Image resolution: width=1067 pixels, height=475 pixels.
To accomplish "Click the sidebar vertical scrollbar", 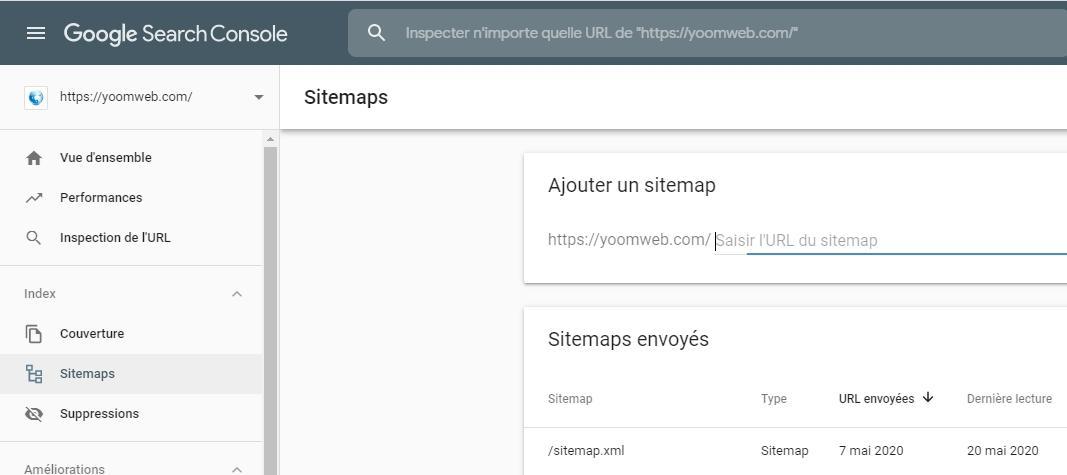I will pos(270,300).
